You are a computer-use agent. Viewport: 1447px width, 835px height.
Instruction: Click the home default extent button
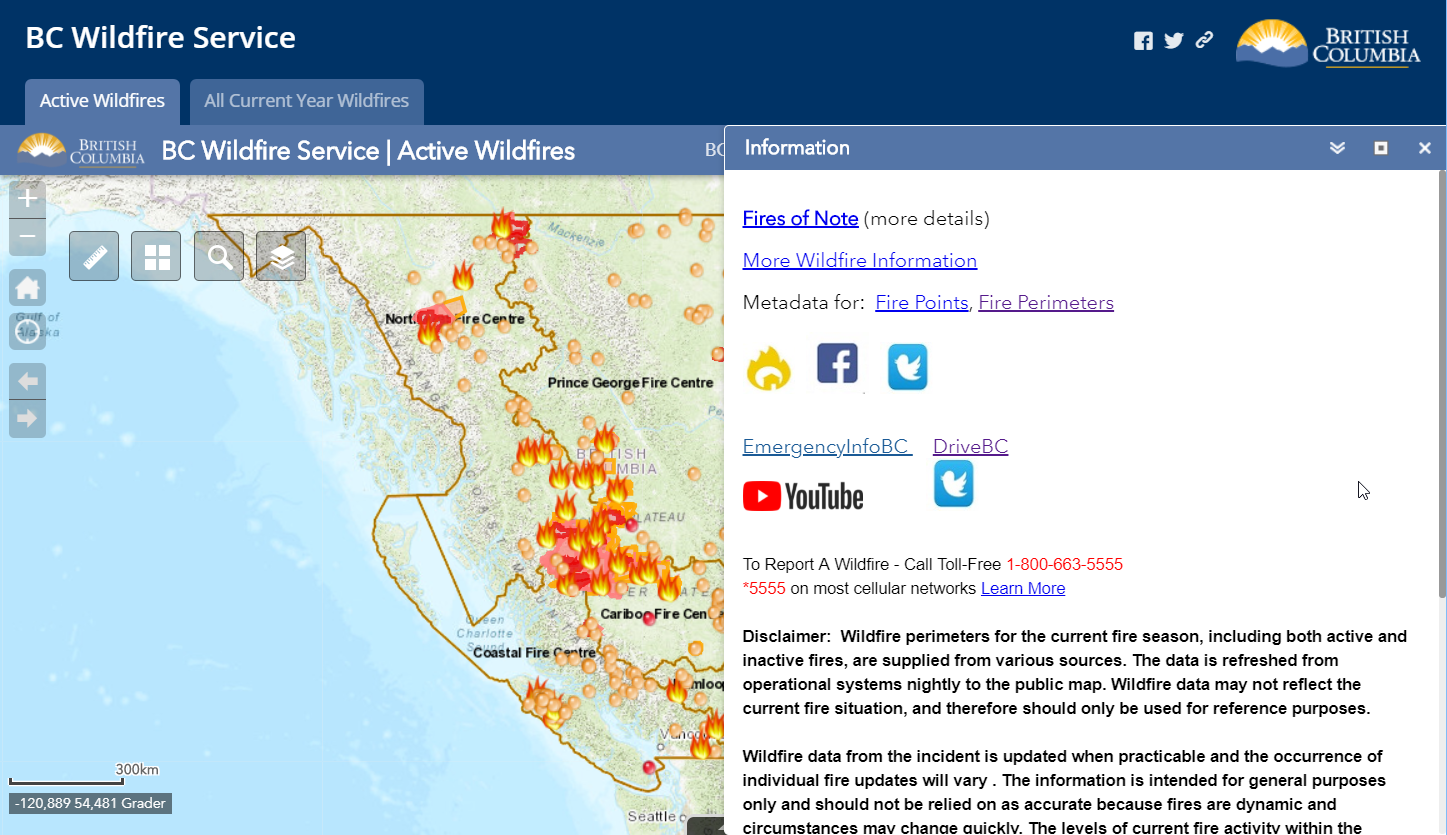(27, 288)
